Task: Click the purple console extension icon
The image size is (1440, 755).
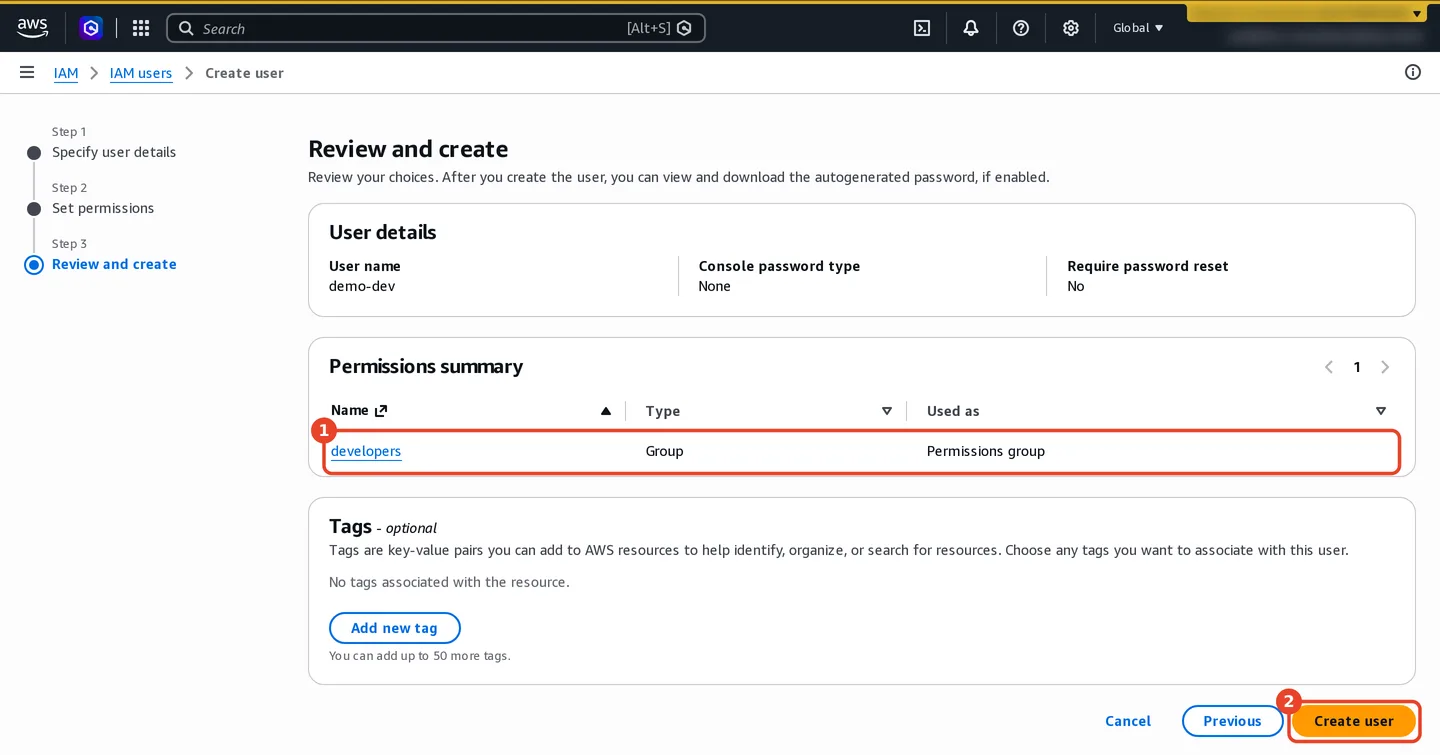Action: pos(91,28)
